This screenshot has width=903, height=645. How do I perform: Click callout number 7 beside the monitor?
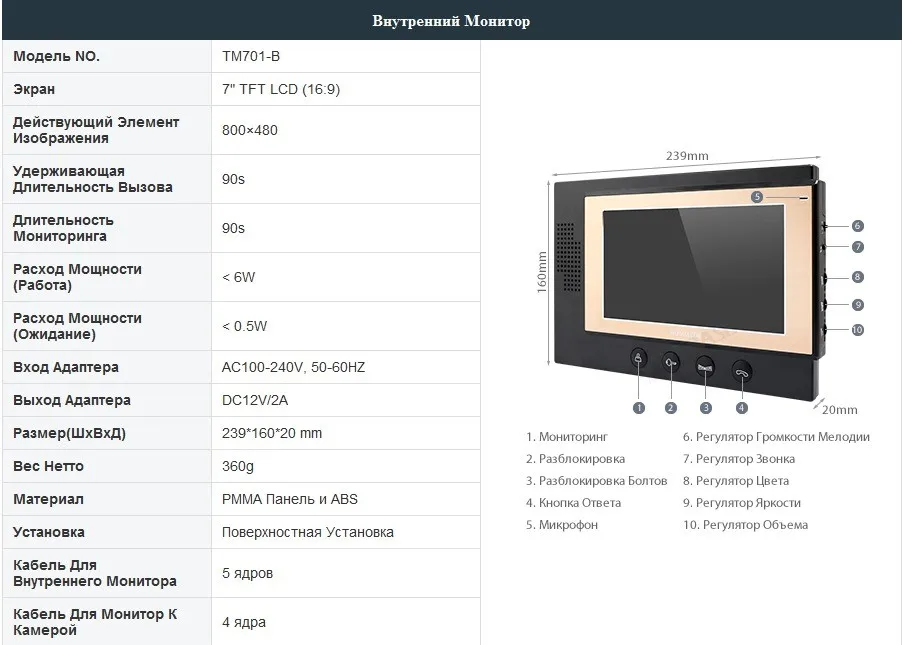click(858, 246)
